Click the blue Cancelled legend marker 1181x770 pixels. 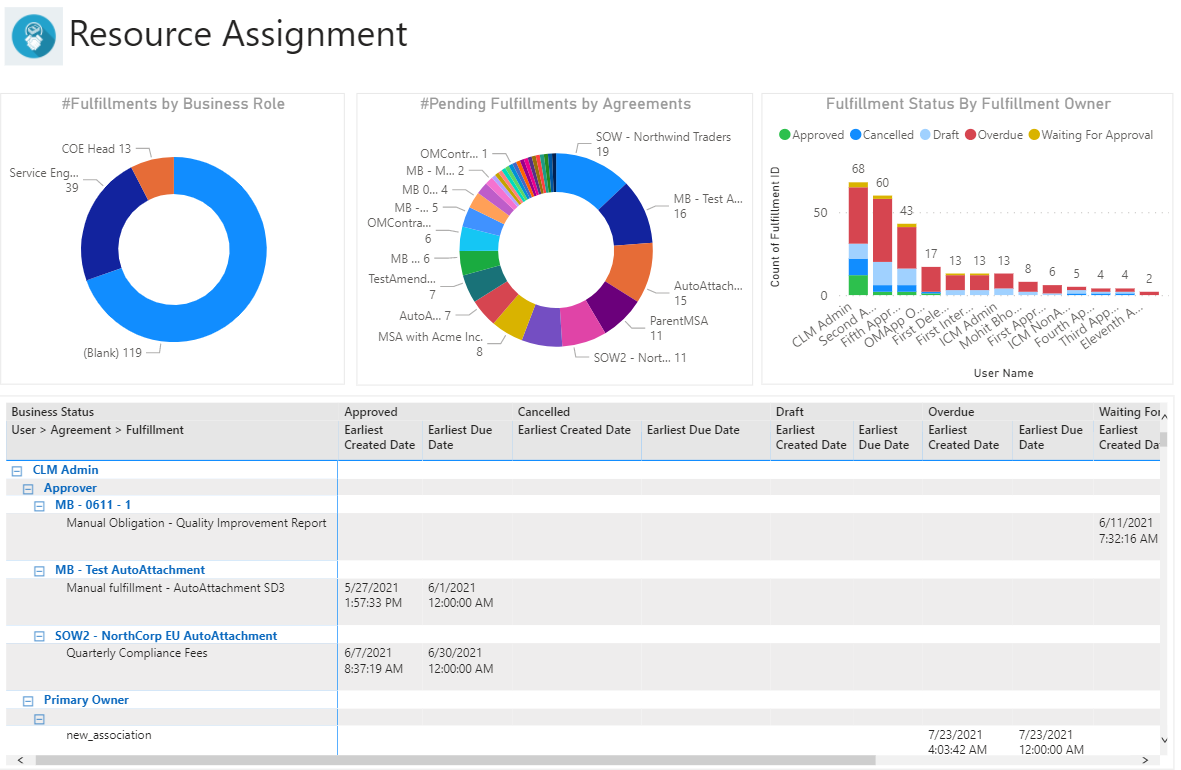click(x=855, y=135)
